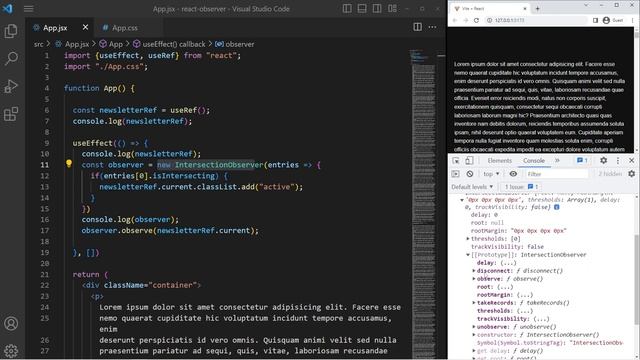Show the console sidebar
The height and width of the screenshot is (360, 640).
coord(456,174)
